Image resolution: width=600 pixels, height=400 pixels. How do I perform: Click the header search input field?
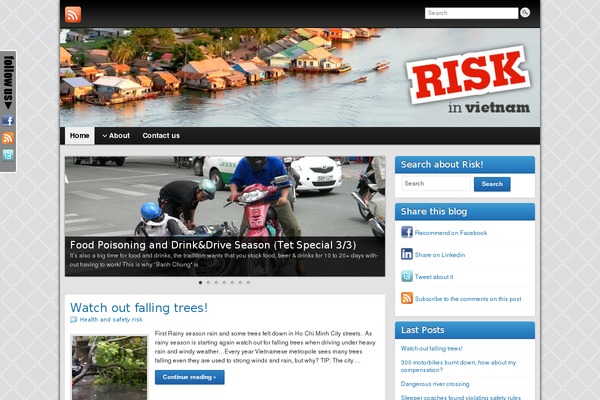pos(471,13)
